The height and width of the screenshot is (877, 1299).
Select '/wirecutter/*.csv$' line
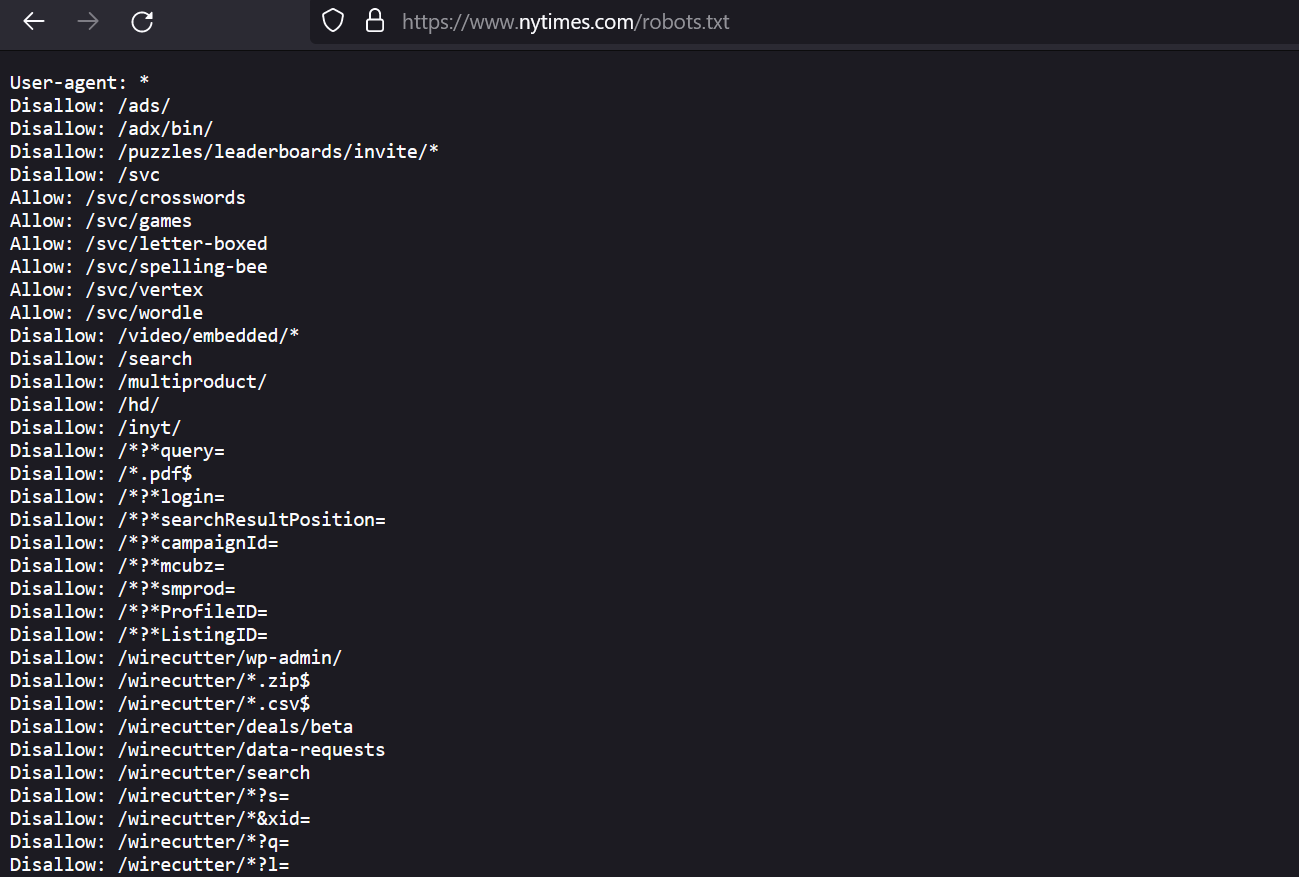click(x=160, y=703)
